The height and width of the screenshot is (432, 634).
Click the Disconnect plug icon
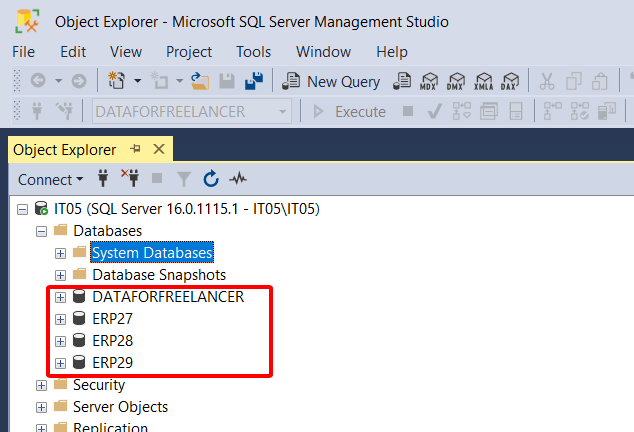[130, 179]
